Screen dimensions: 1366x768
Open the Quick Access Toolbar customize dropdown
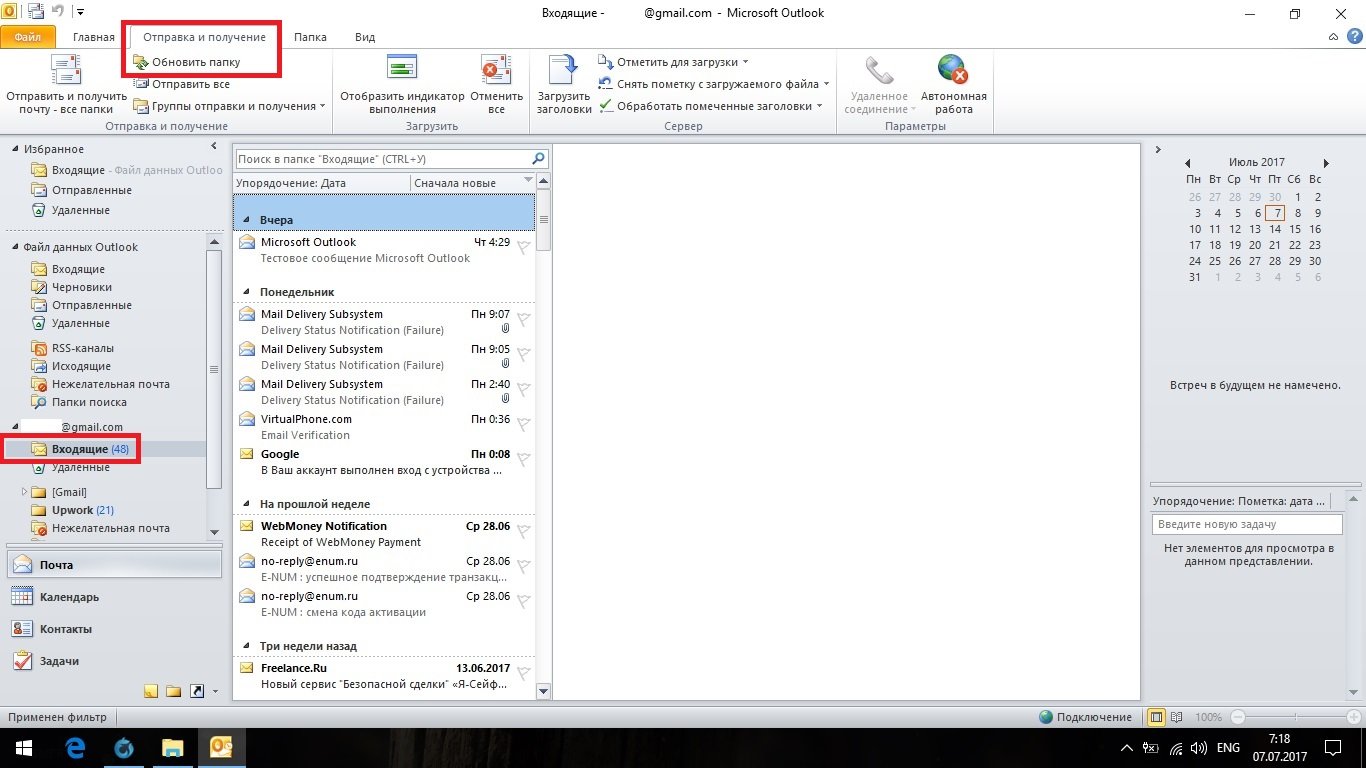click(x=80, y=12)
